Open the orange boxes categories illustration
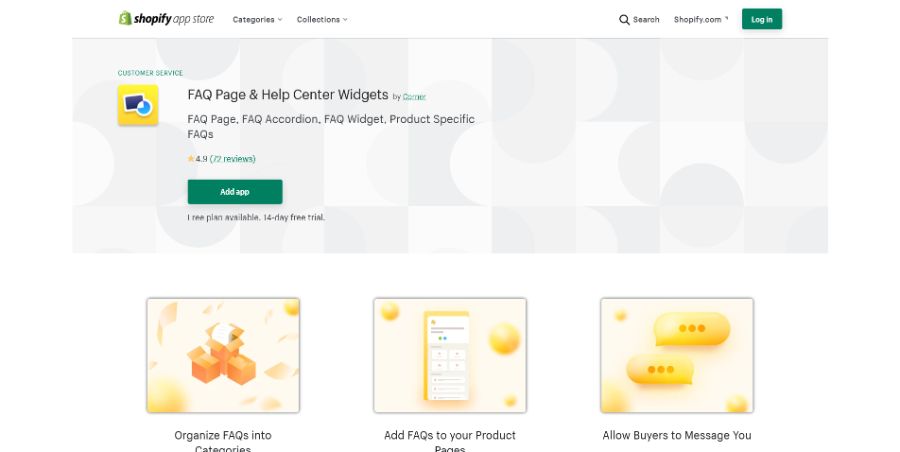 click(x=223, y=355)
